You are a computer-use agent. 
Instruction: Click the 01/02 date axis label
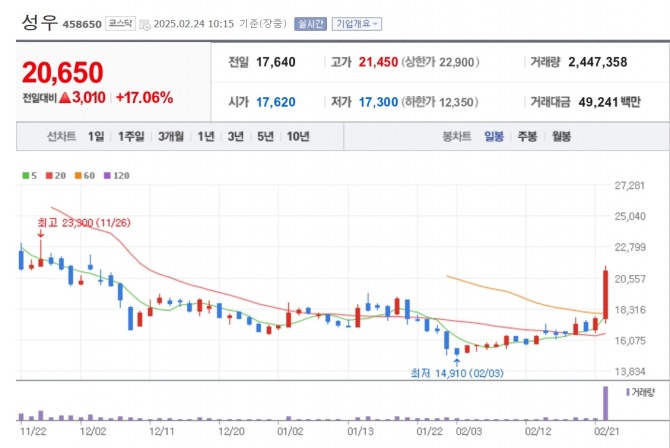point(290,431)
